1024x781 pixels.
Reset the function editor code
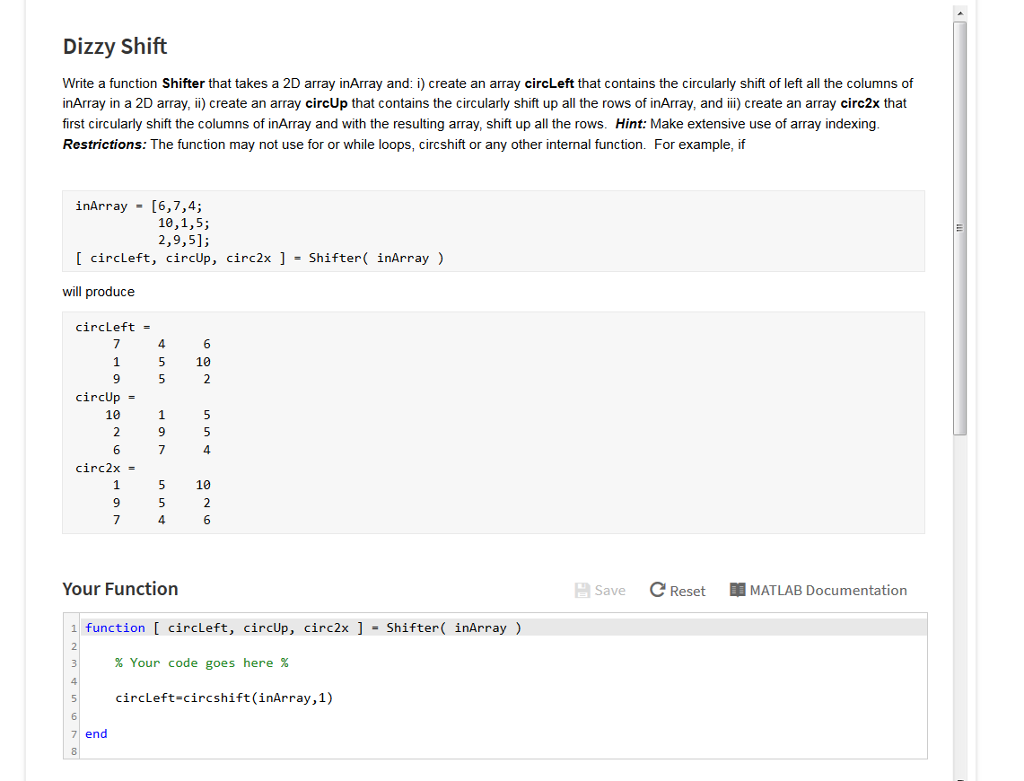pyautogui.click(x=677, y=590)
